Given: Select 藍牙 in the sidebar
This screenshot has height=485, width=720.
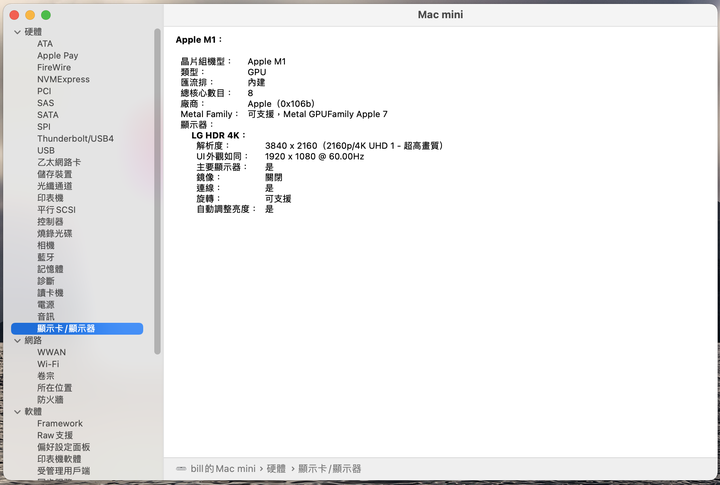Looking at the screenshot, I should click(x=46, y=257).
